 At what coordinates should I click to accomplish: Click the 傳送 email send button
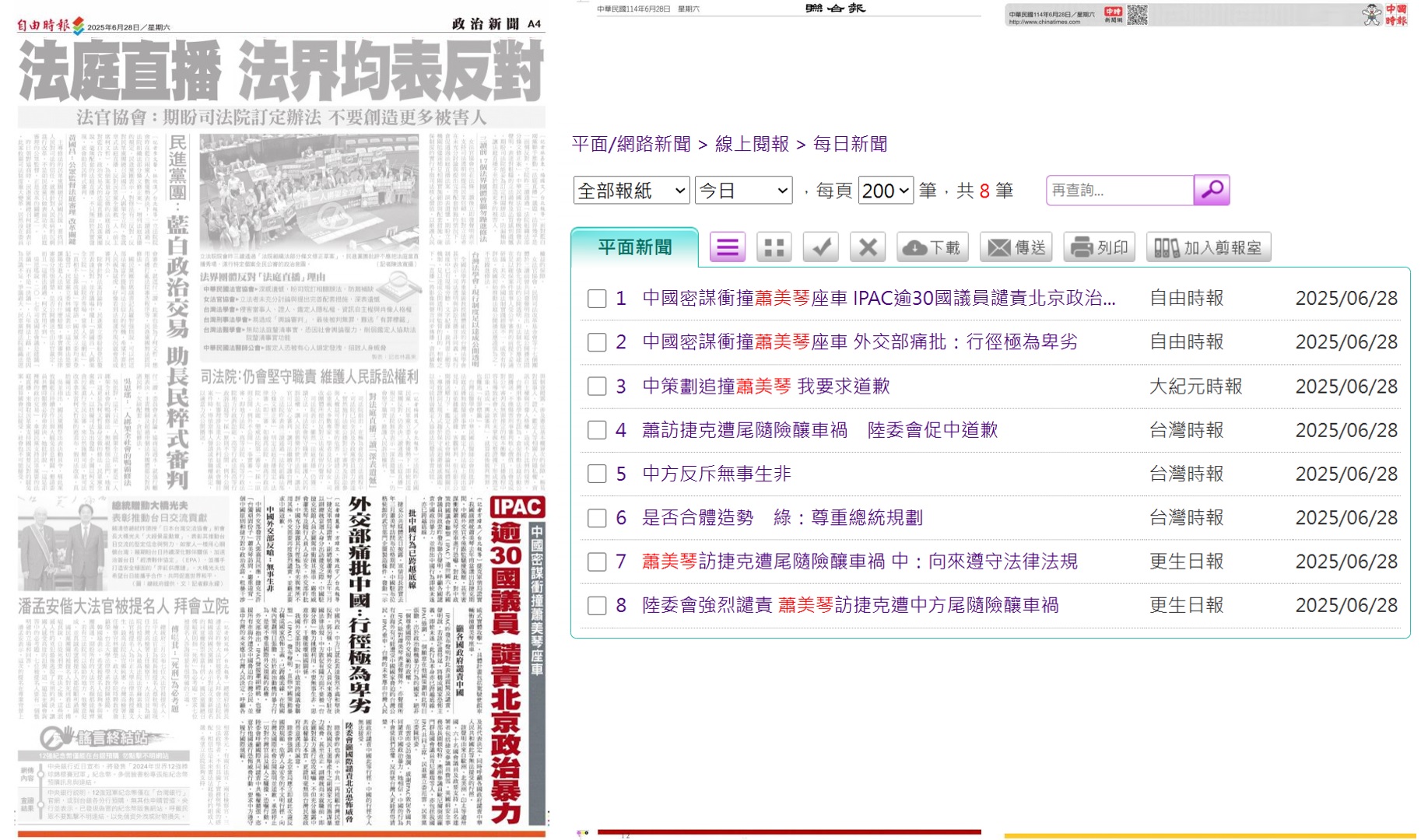pyautogui.click(x=1016, y=247)
